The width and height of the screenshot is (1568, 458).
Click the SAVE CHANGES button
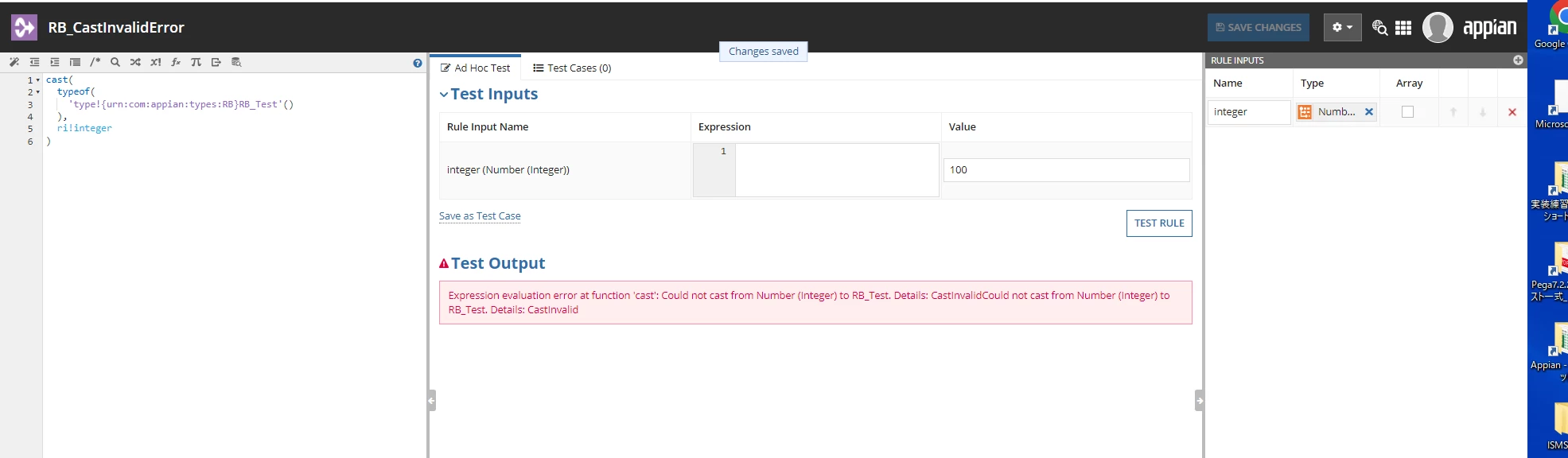[x=1259, y=27]
